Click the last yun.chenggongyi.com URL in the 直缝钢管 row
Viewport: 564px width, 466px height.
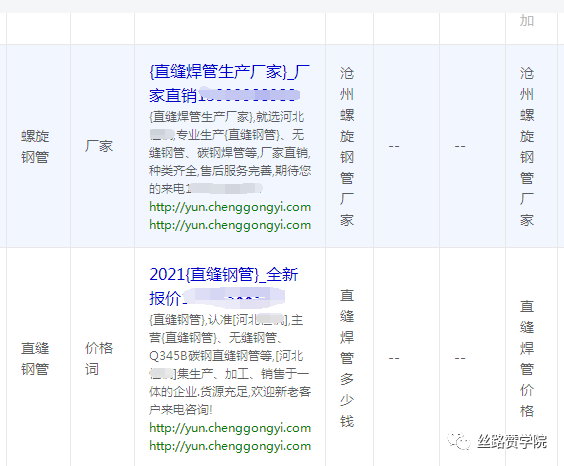click(230, 446)
